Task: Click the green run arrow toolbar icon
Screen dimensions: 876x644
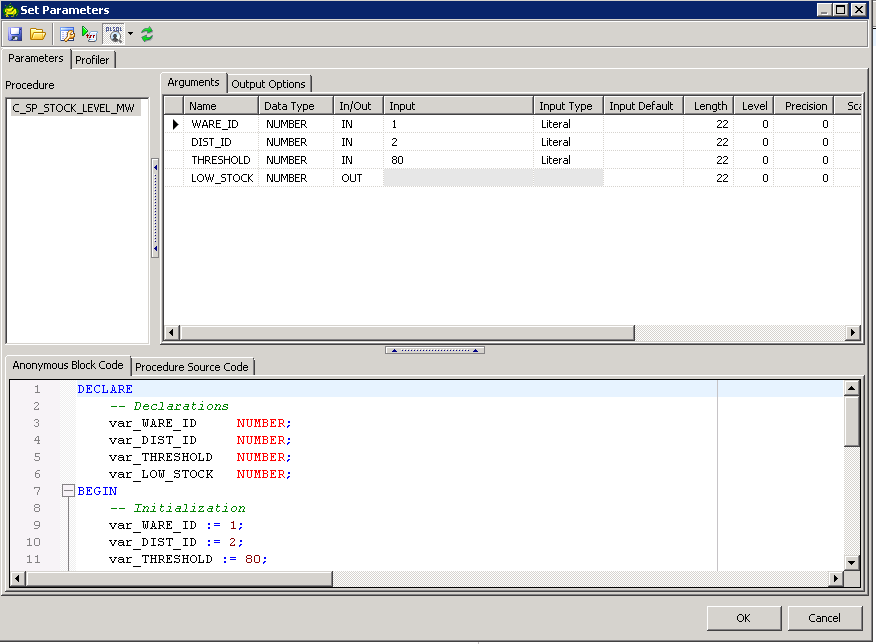Action: (x=90, y=34)
